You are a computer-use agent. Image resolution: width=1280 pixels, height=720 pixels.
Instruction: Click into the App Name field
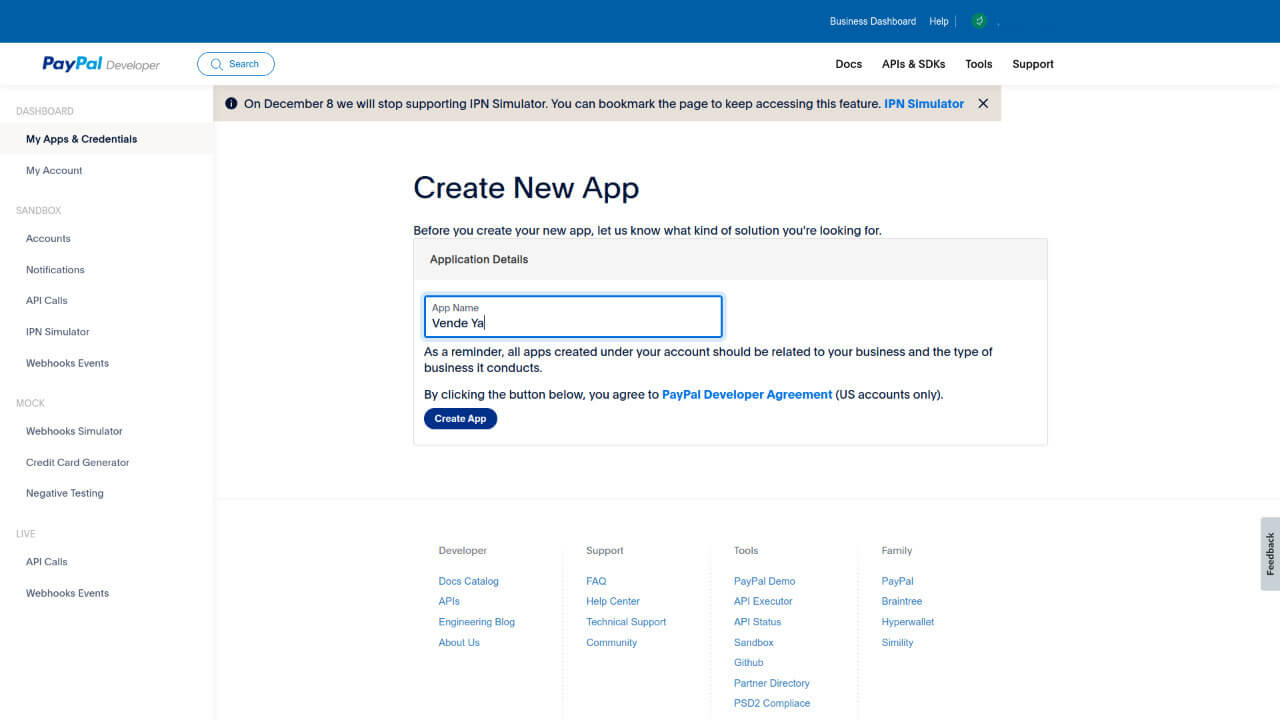pos(573,316)
